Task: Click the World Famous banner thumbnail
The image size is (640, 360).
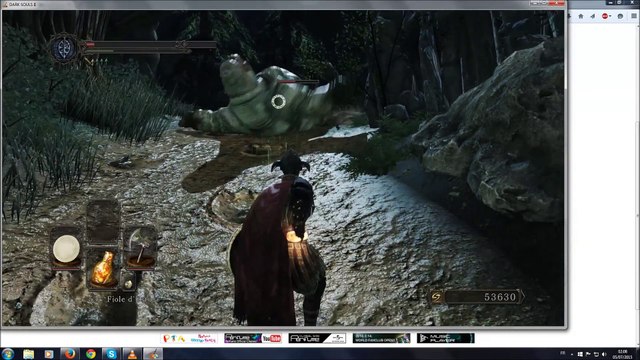Action: tap(381, 338)
